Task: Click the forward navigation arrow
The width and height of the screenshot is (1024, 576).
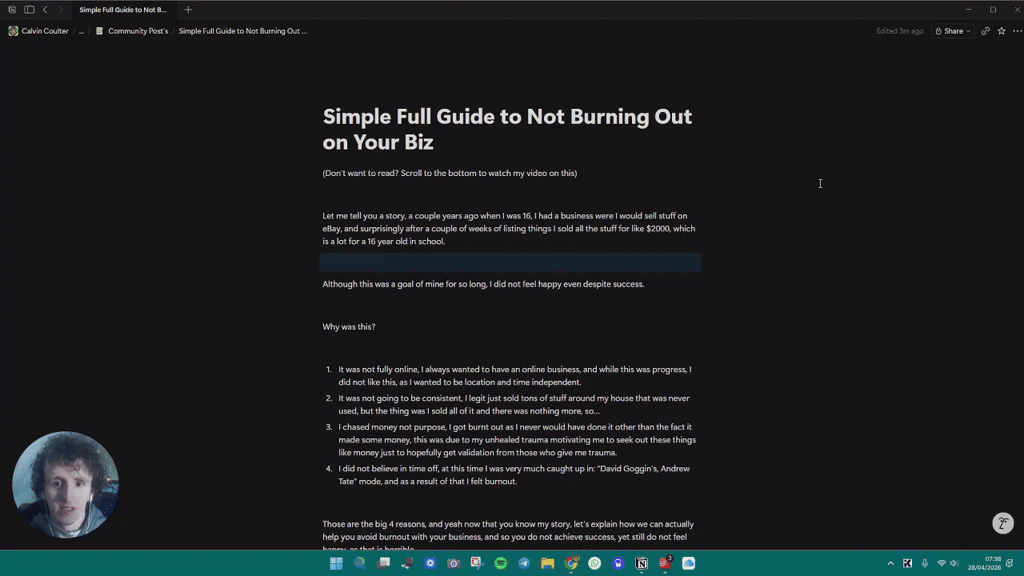Action: pos(60,9)
